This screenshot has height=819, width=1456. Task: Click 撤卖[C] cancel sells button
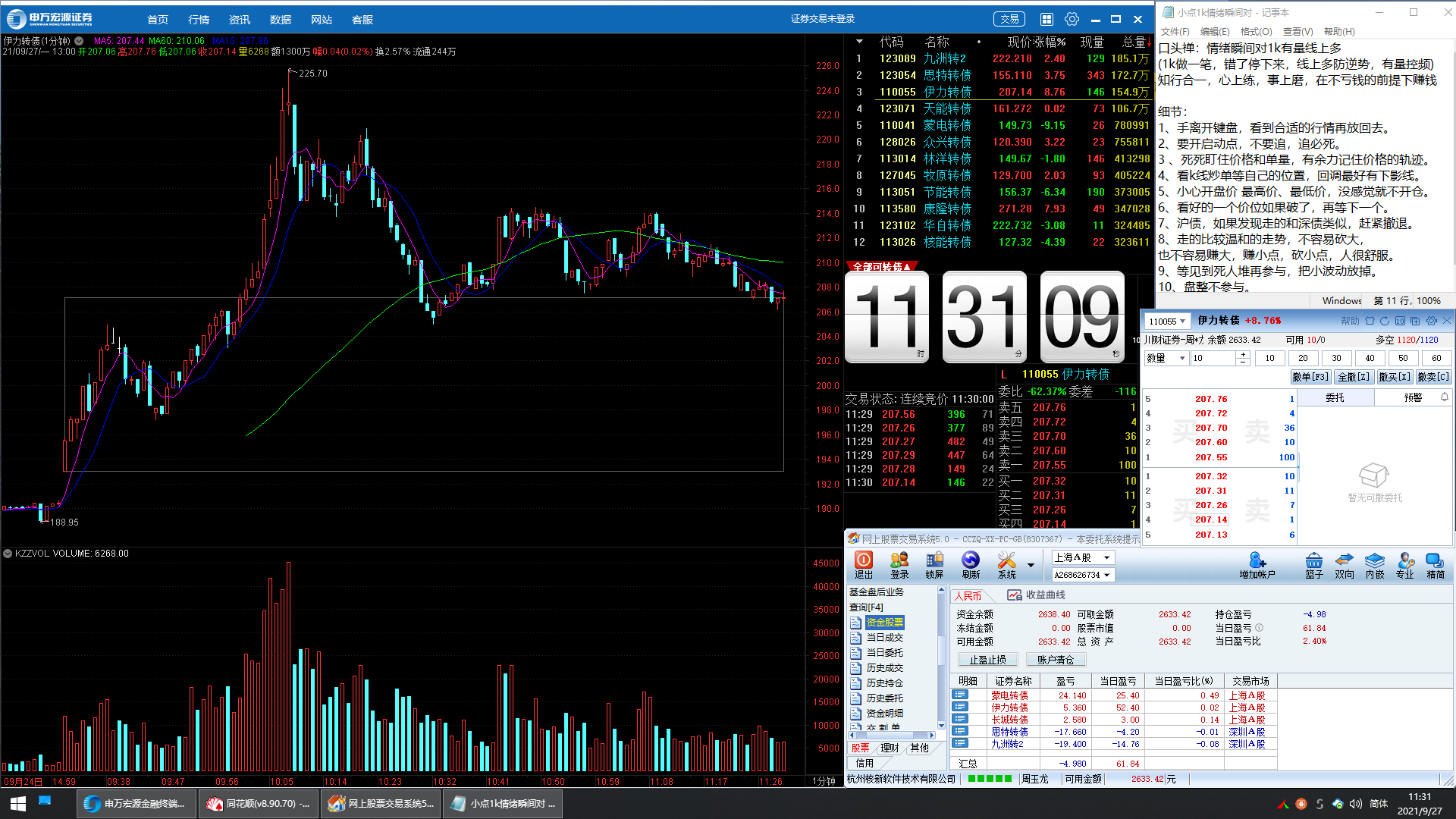[1433, 377]
